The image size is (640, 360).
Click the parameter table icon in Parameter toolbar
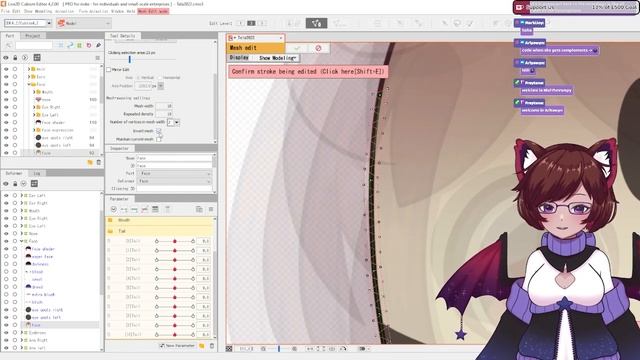155,209
